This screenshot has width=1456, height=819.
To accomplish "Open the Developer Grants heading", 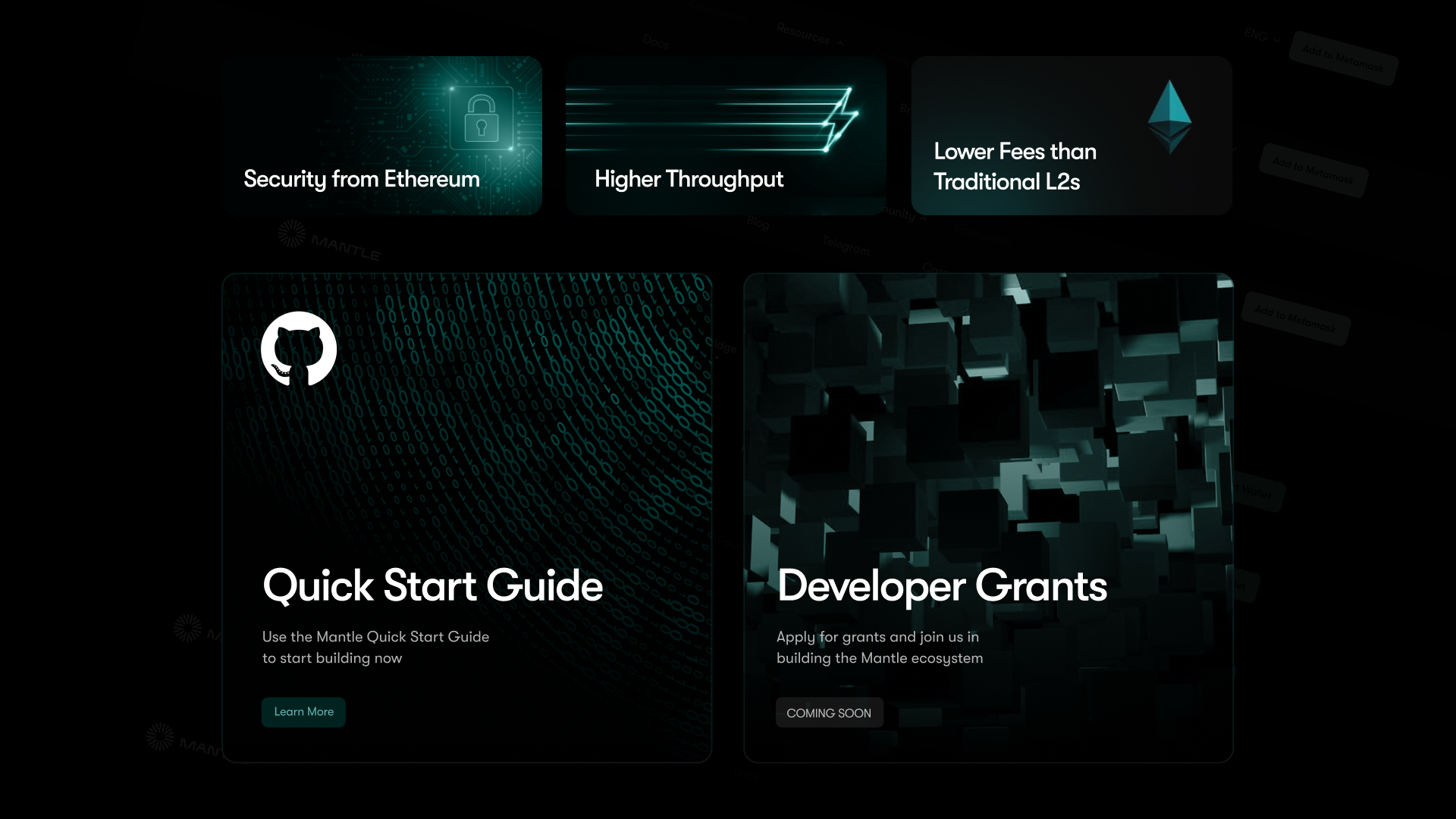I will pos(942,585).
